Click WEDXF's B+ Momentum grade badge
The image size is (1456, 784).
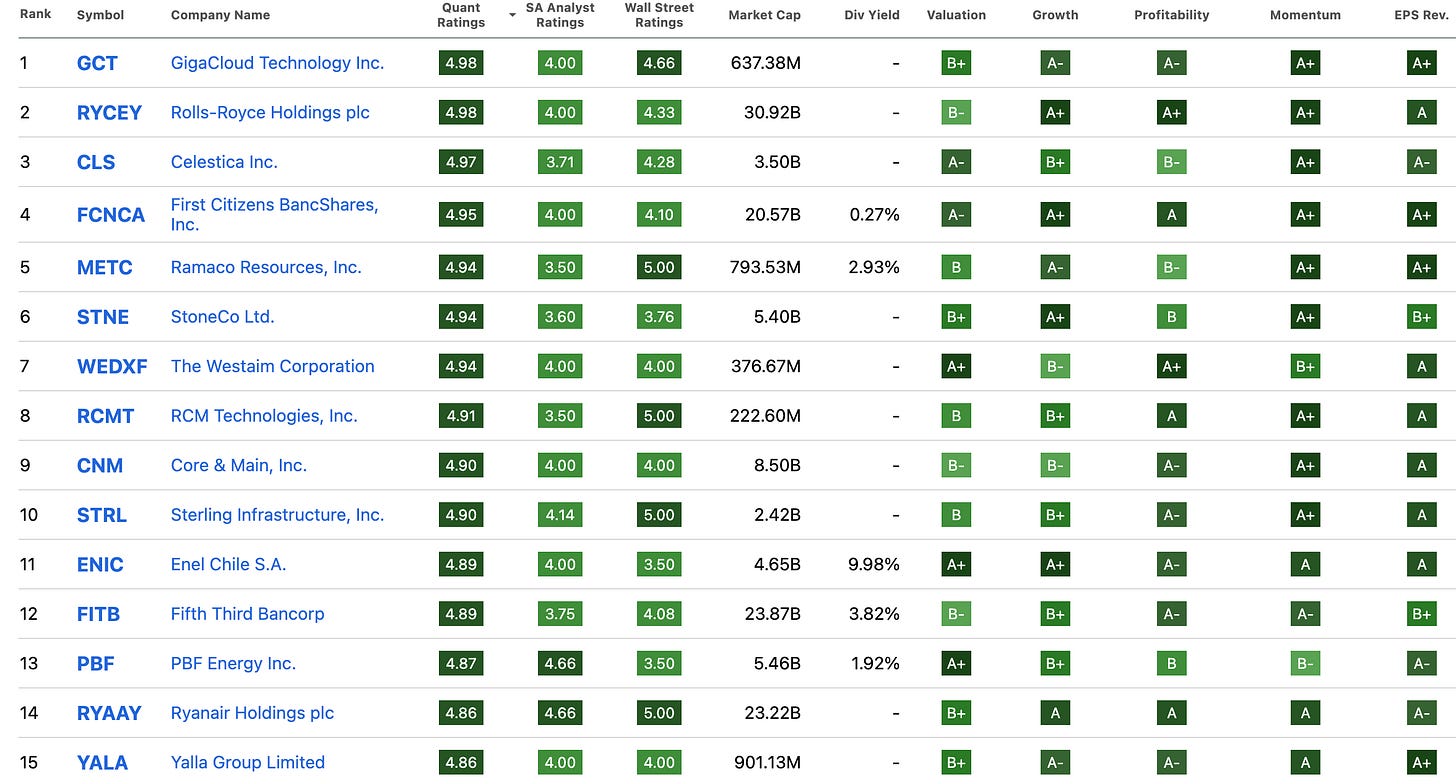point(1305,367)
